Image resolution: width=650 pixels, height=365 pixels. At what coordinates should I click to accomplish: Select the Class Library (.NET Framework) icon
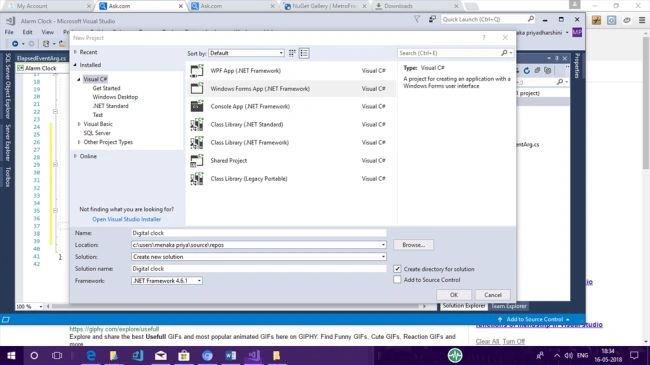(x=197, y=143)
